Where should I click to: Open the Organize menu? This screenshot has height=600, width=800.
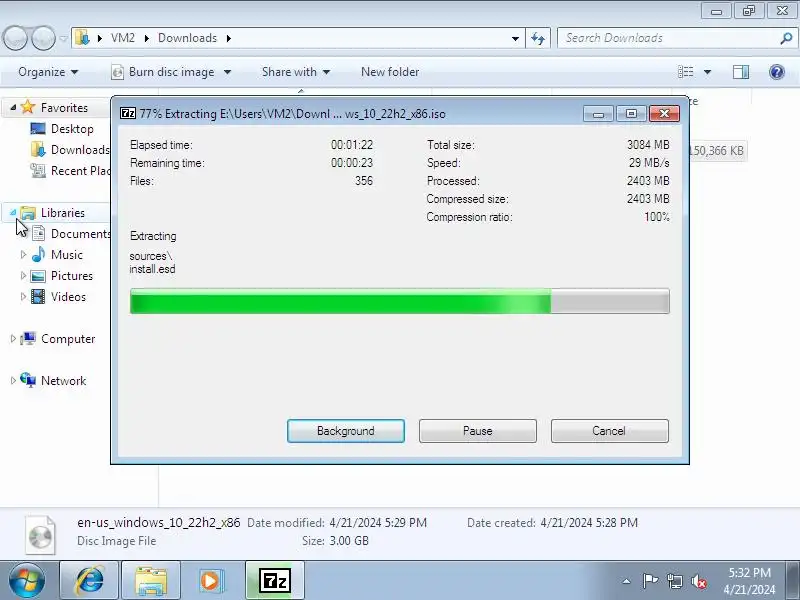click(x=48, y=72)
